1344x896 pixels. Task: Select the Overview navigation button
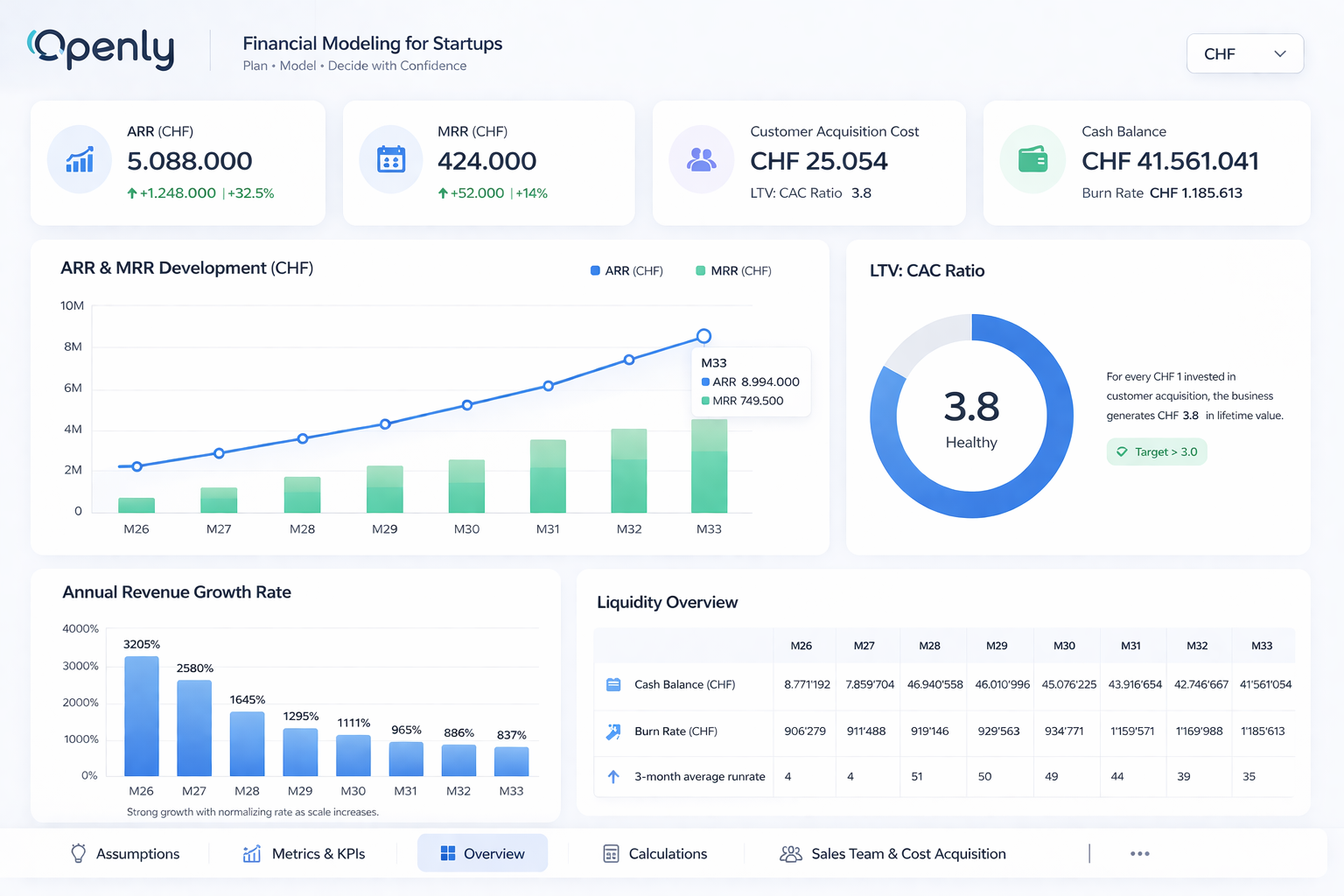[x=482, y=853]
